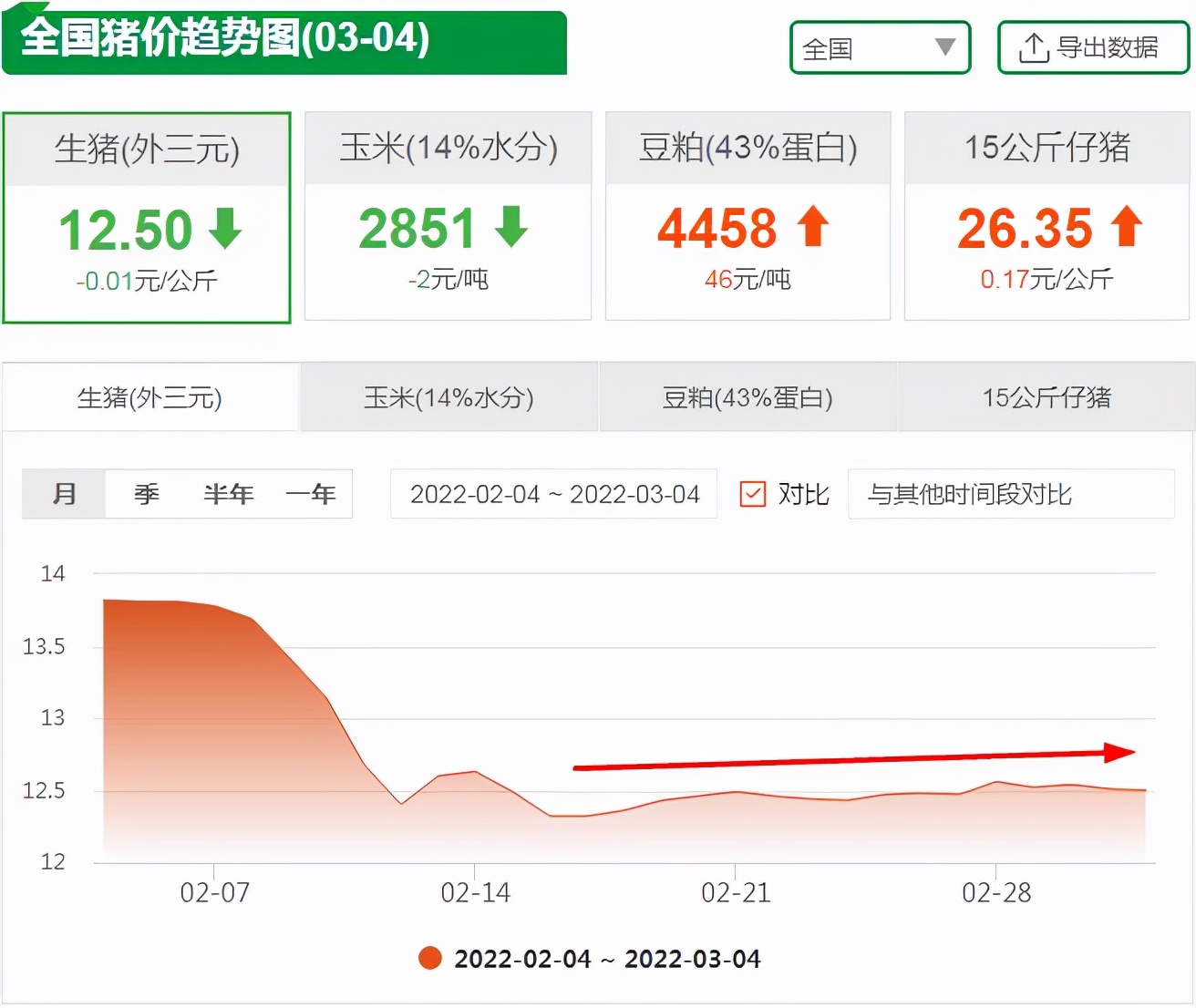Select the 玉米(14%水分) price card
Screen dimensions: 1196x1008
coord(448,216)
